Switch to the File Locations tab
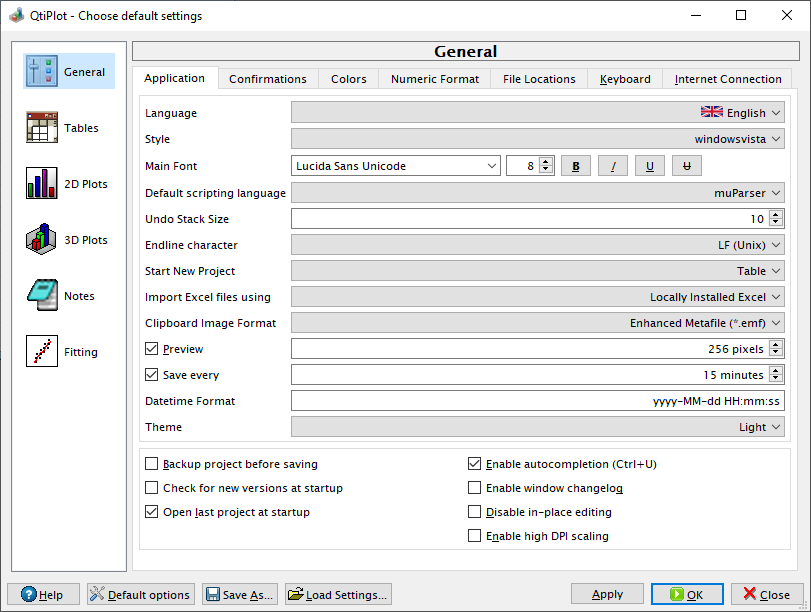This screenshot has width=811, height=612. pyautogui.click(x=539, y=79)
